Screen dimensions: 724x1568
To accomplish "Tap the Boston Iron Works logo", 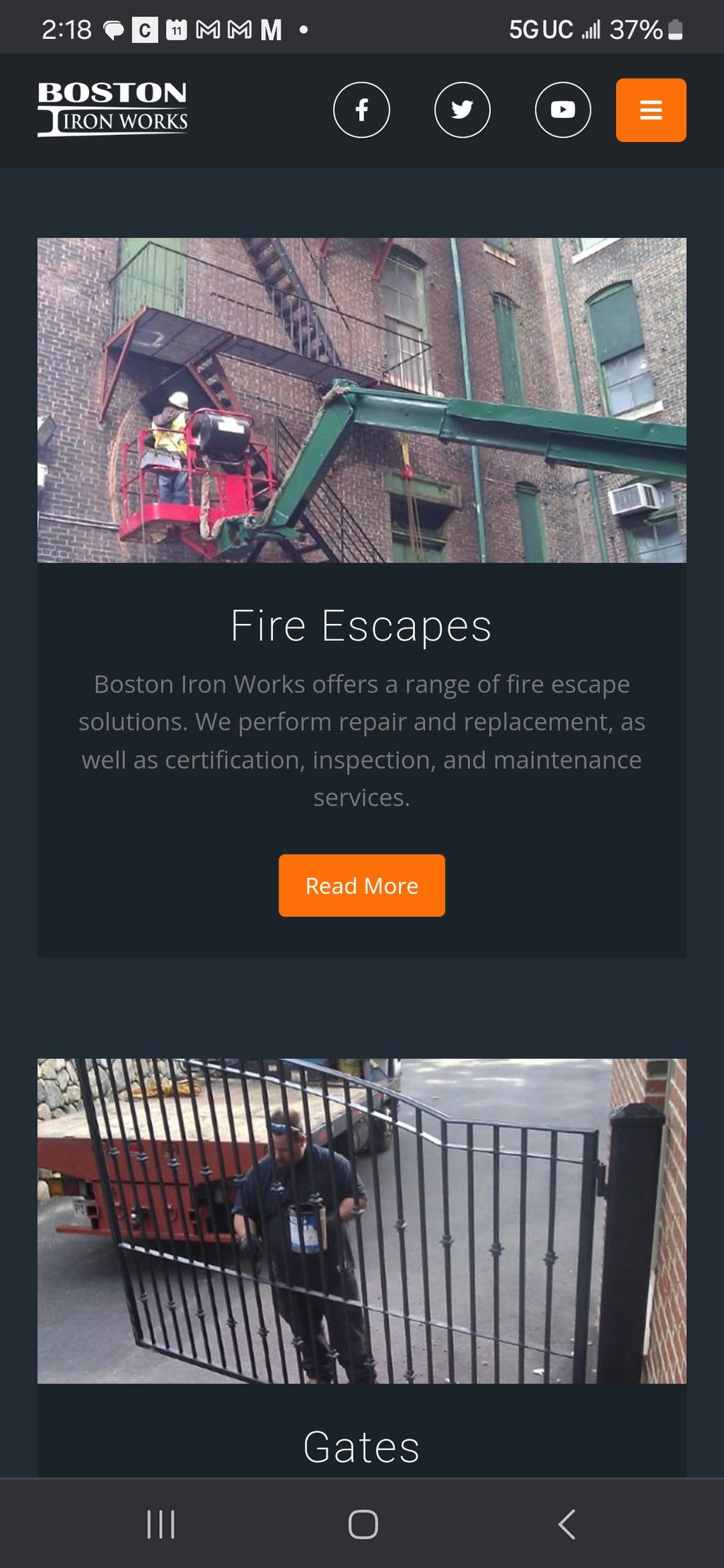I will 112,108.
